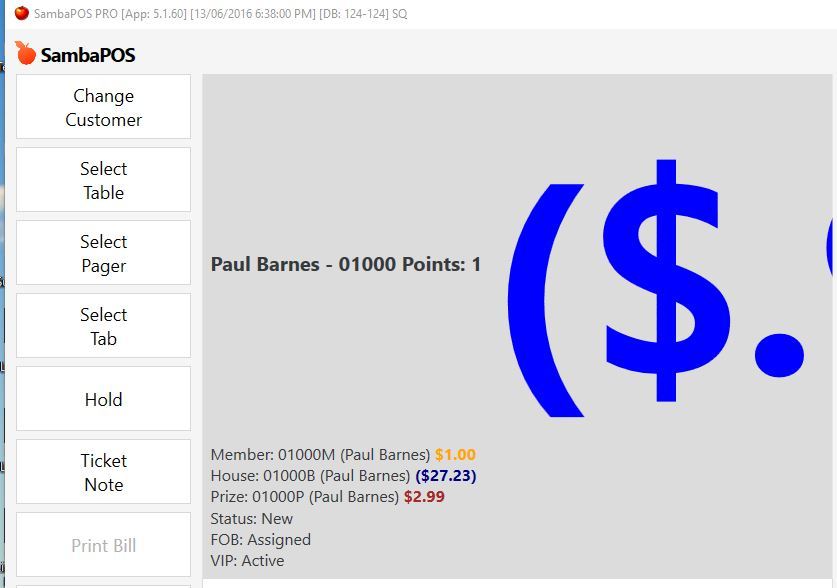The width and height of the screenshot is (837, 588).
Task: Click the SambaPOS brand text
Action: (88, 55)
